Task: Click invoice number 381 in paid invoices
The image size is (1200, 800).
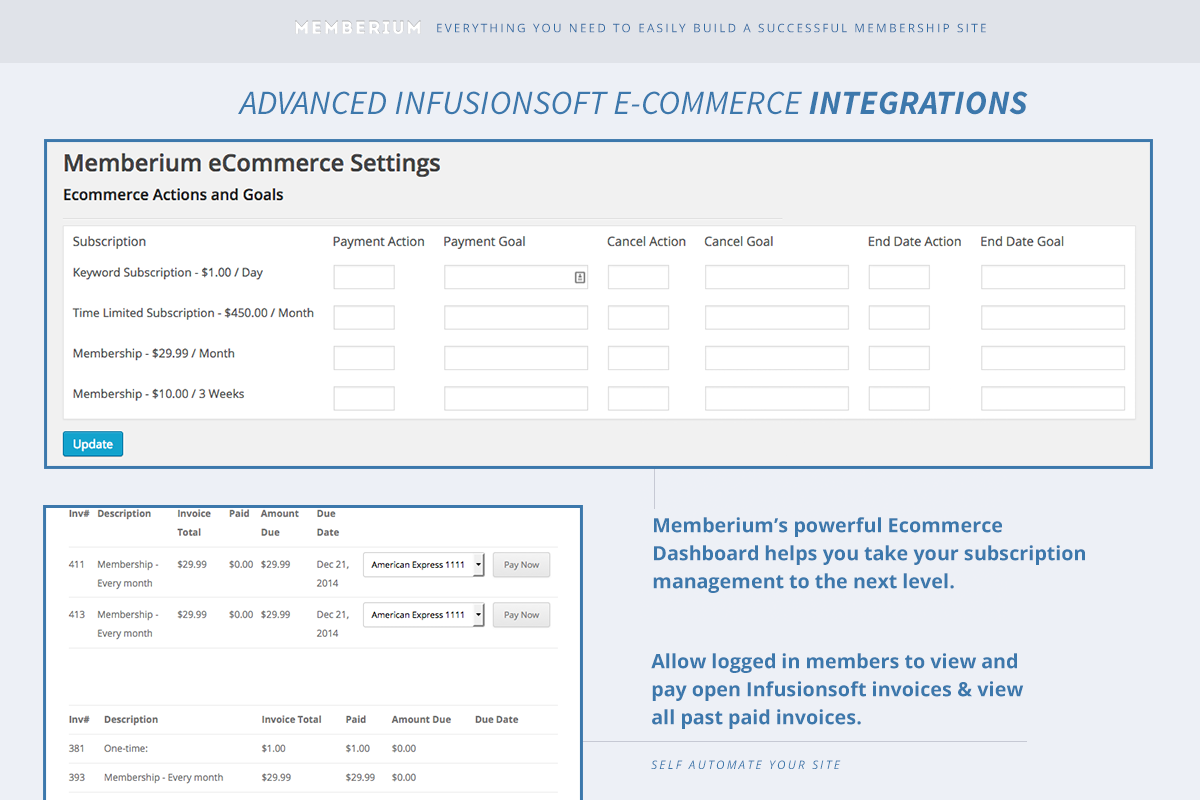Action: (x=76, y=748)
